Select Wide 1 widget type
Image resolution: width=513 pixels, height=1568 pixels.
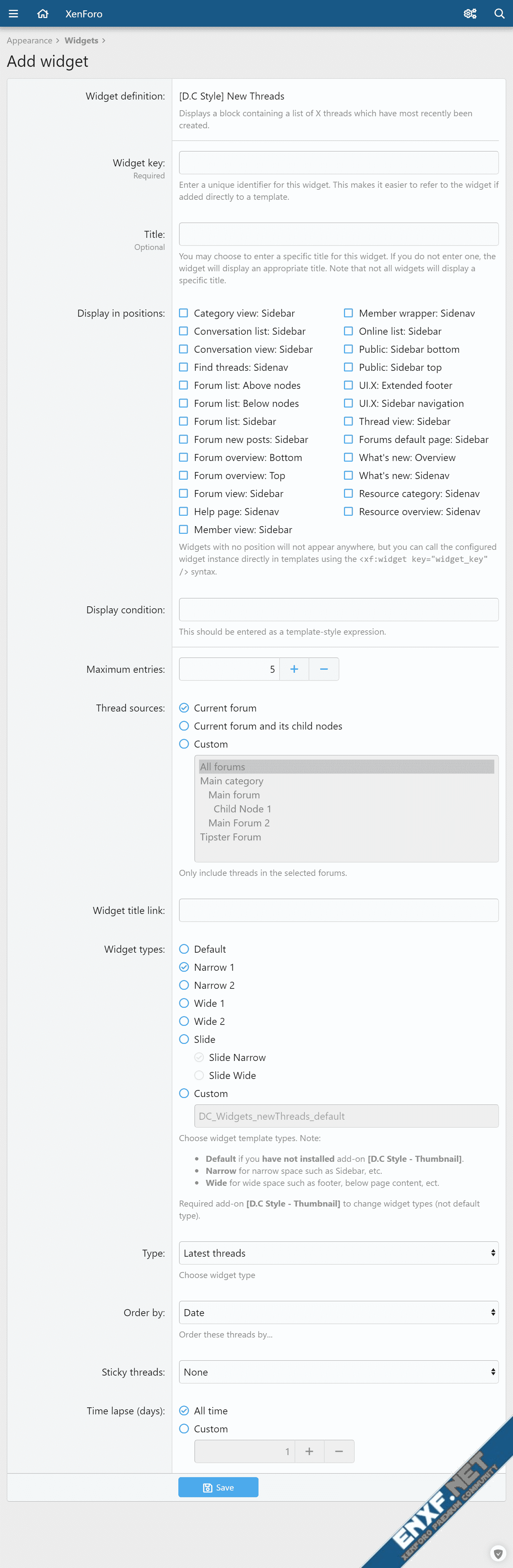pos(184,1003)
